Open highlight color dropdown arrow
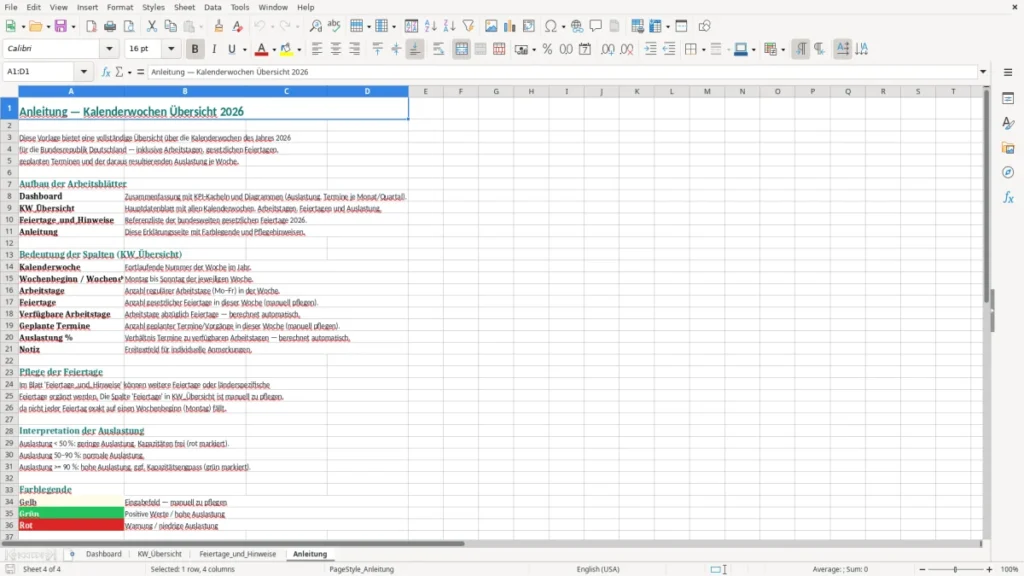This screenshot has width=1024, height=576. (299, 50)
